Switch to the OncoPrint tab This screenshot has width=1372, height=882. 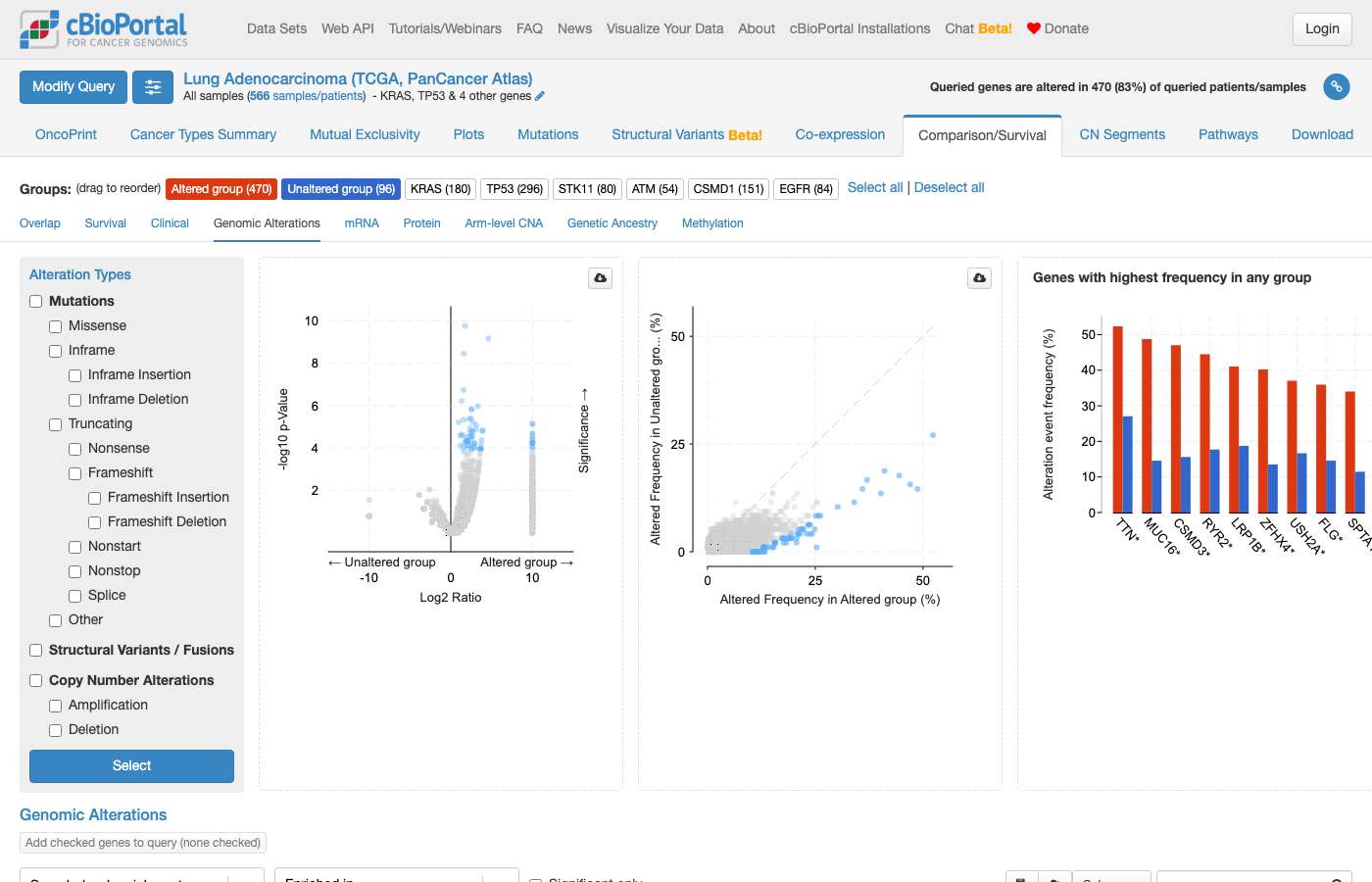pos(66,135)
